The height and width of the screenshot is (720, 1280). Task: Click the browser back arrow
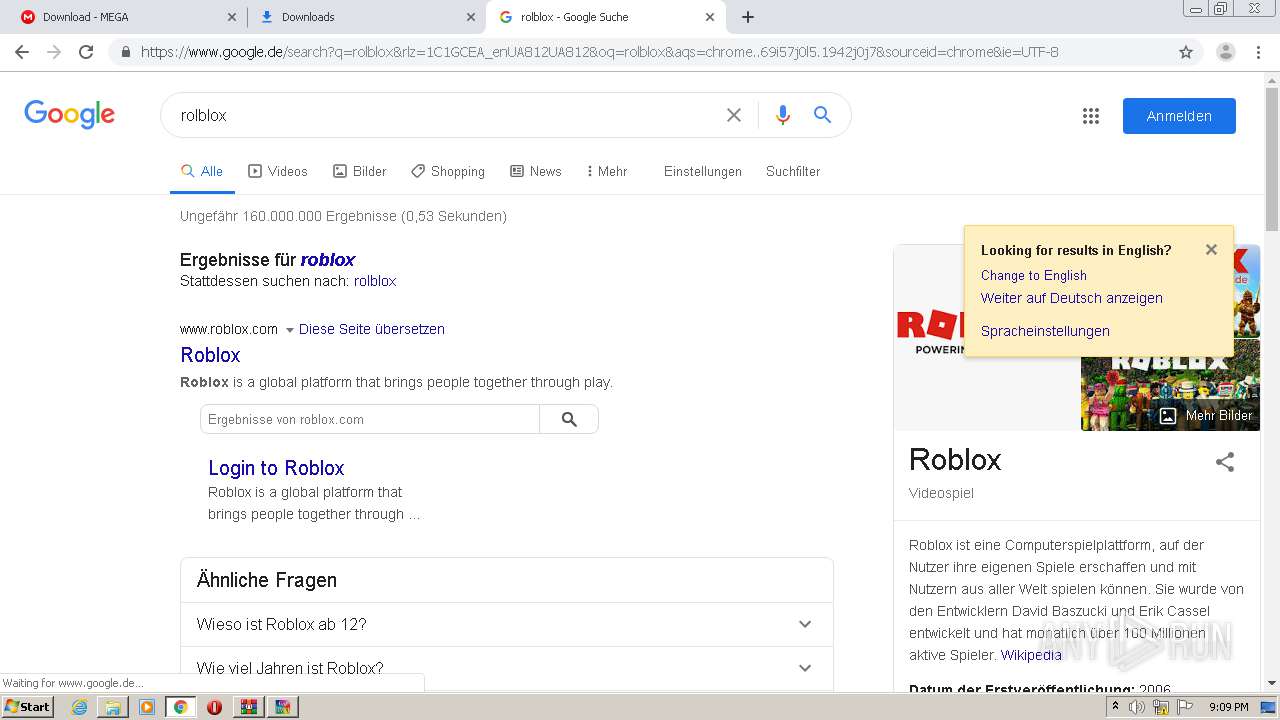tap(22, 52)
